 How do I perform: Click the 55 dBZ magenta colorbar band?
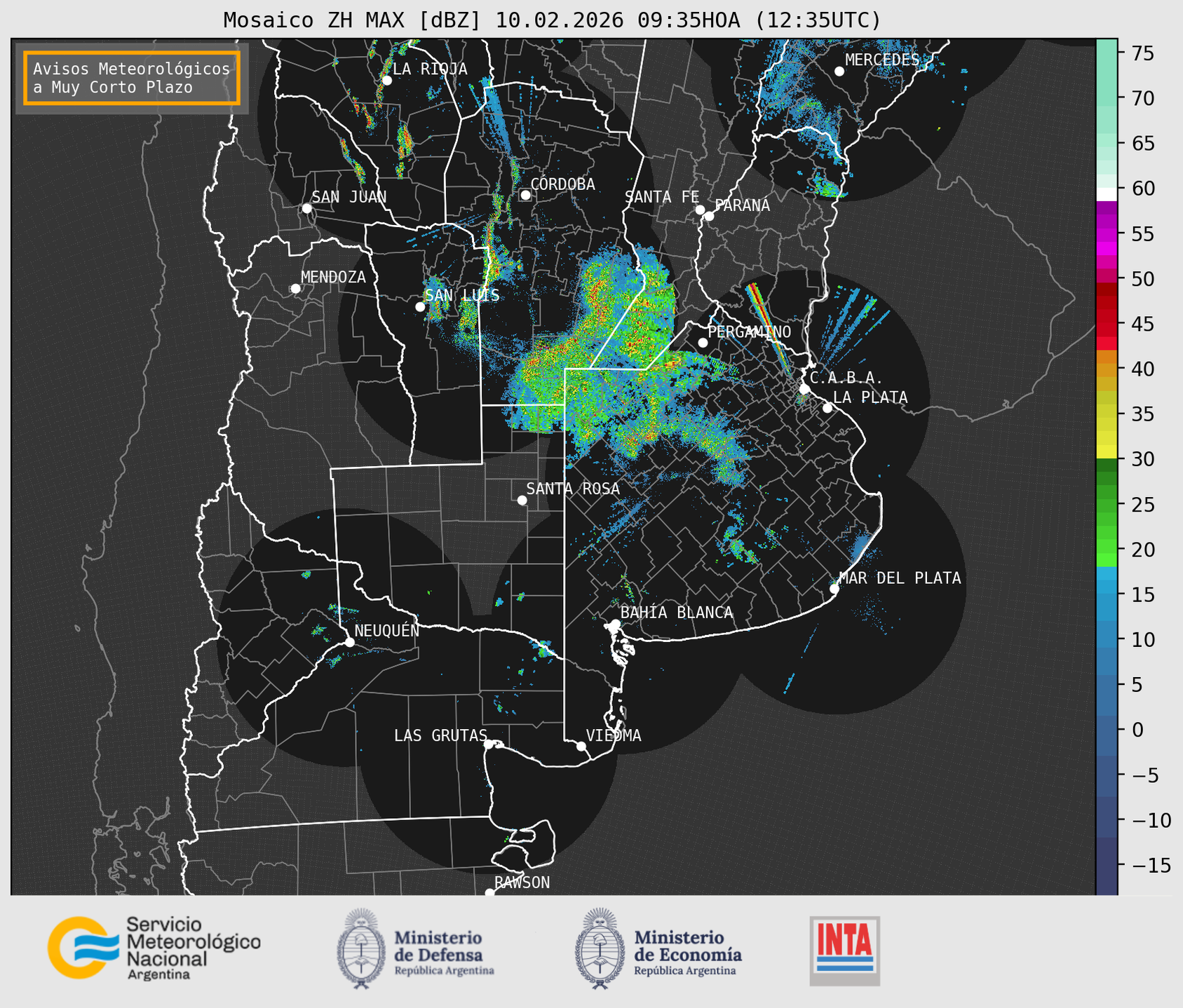[1106, 234]
